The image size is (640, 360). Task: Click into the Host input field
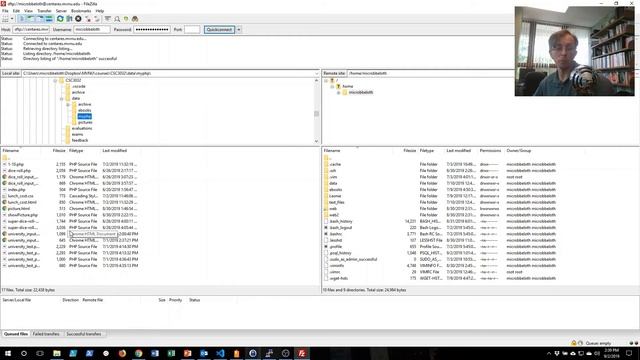point(31,29)
